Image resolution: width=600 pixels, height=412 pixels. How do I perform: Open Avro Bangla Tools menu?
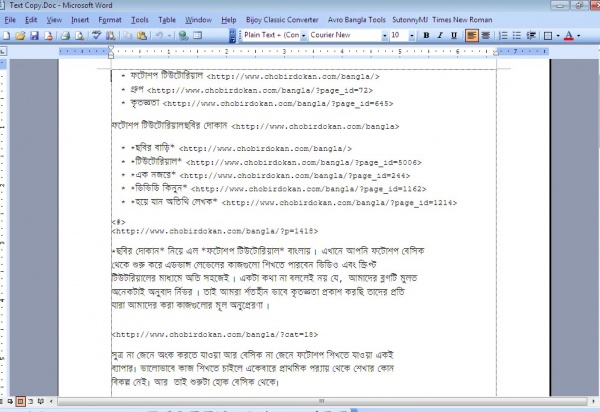click(357, 20)
